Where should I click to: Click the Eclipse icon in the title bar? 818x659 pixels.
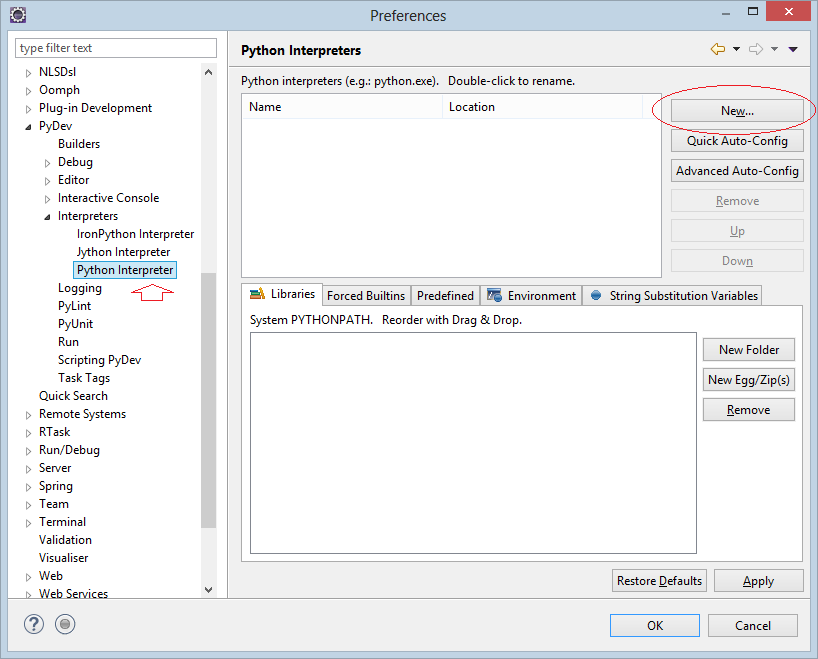click(x=18, y=15)
